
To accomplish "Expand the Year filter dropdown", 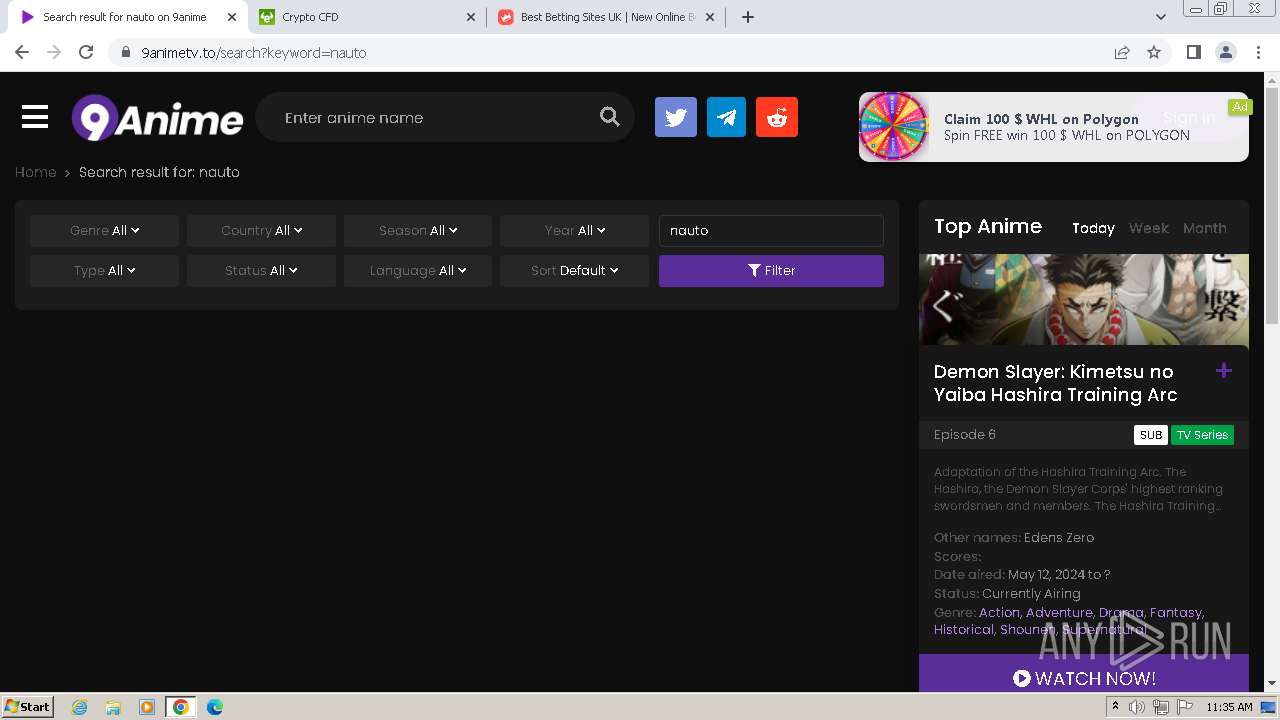I will (x=575, y=231).
